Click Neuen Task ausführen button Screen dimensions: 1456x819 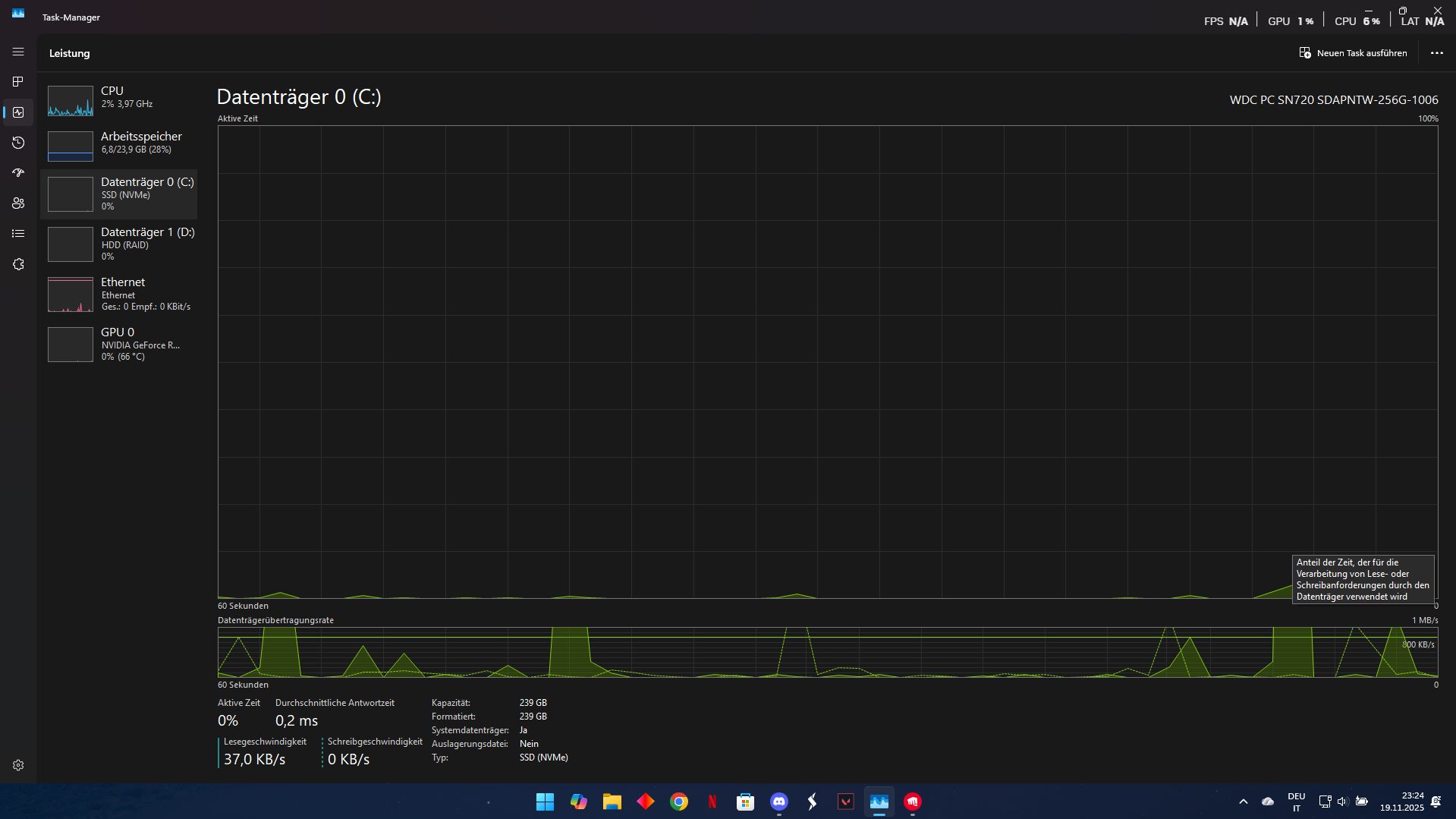(x=1353, y=53)
